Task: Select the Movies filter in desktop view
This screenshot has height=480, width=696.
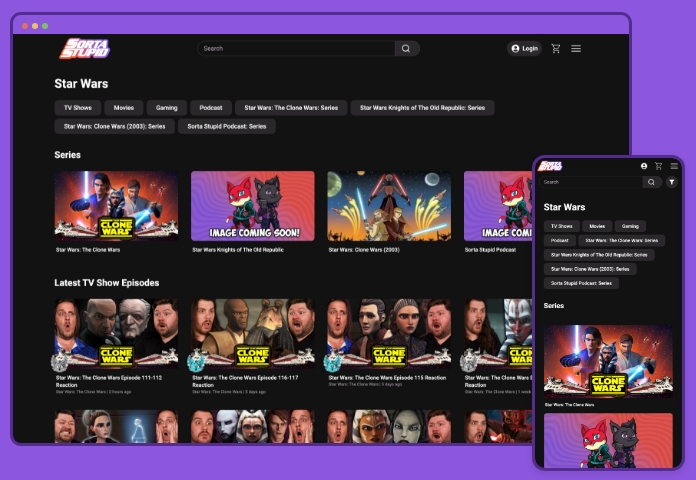Action: tap(124, 108)
